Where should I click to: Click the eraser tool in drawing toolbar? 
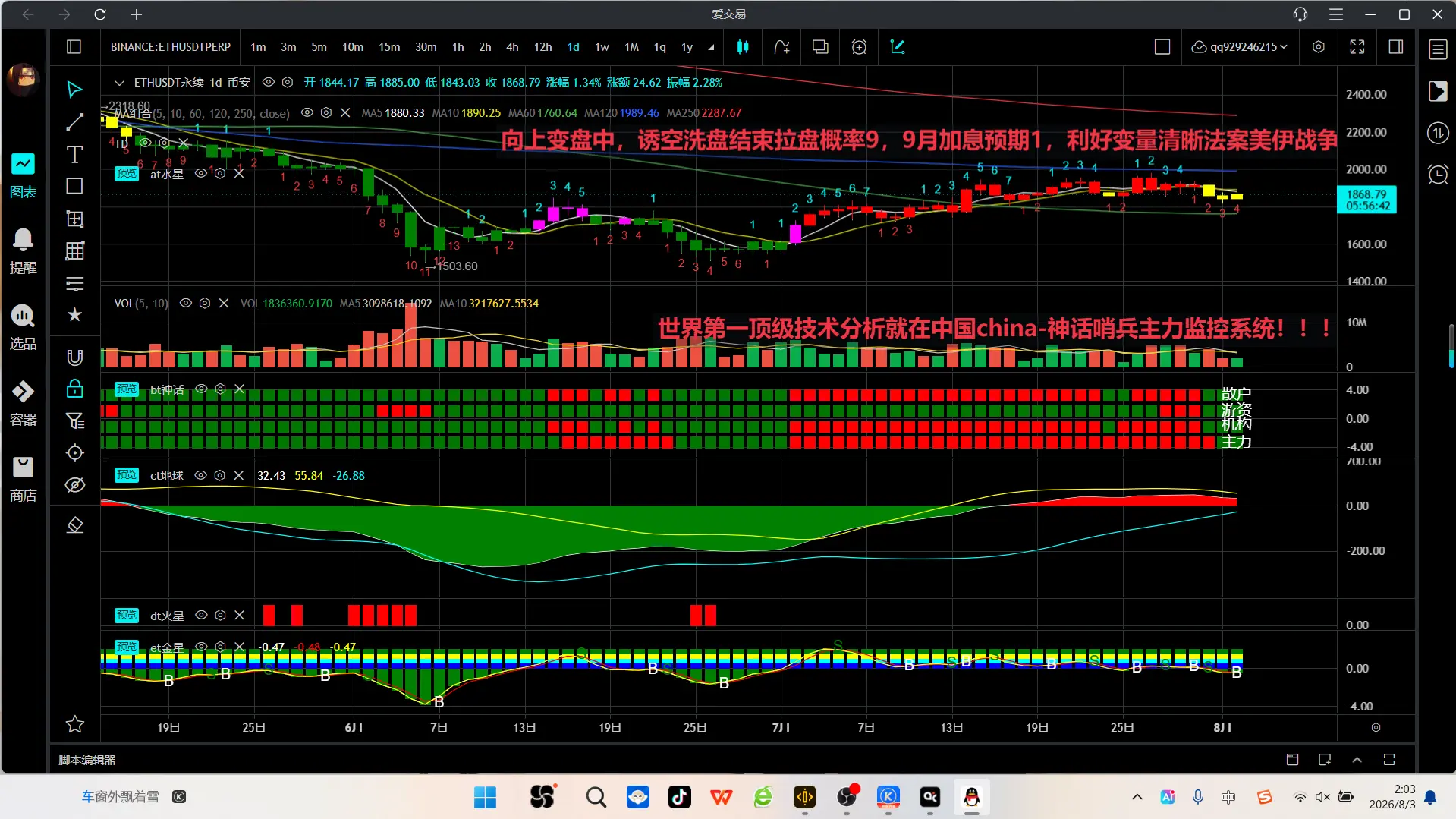tap(74, 525)
